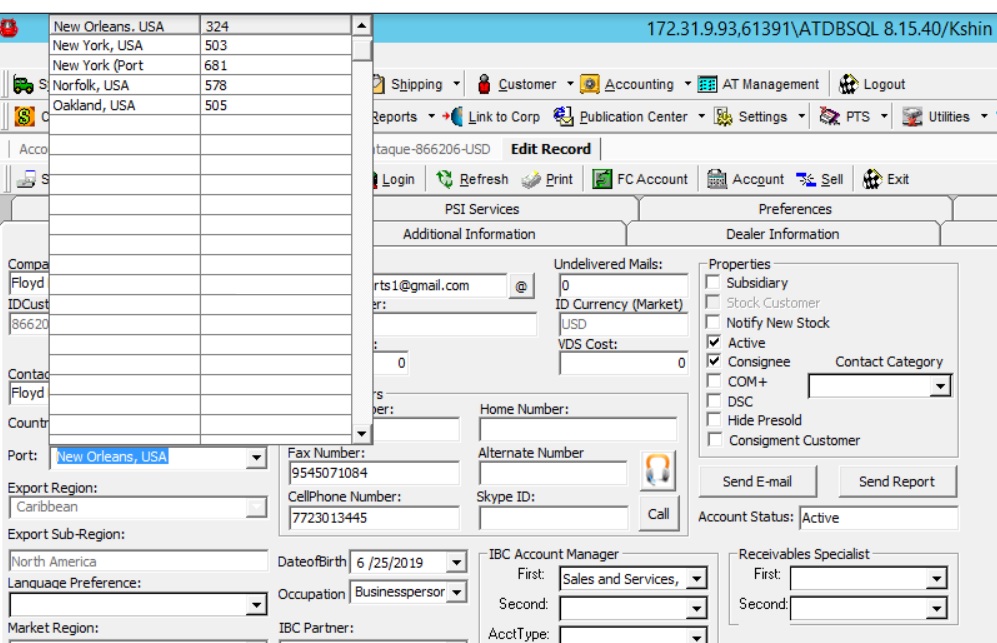
Task: Open the Publication Center icon
Action: (563, 116)
